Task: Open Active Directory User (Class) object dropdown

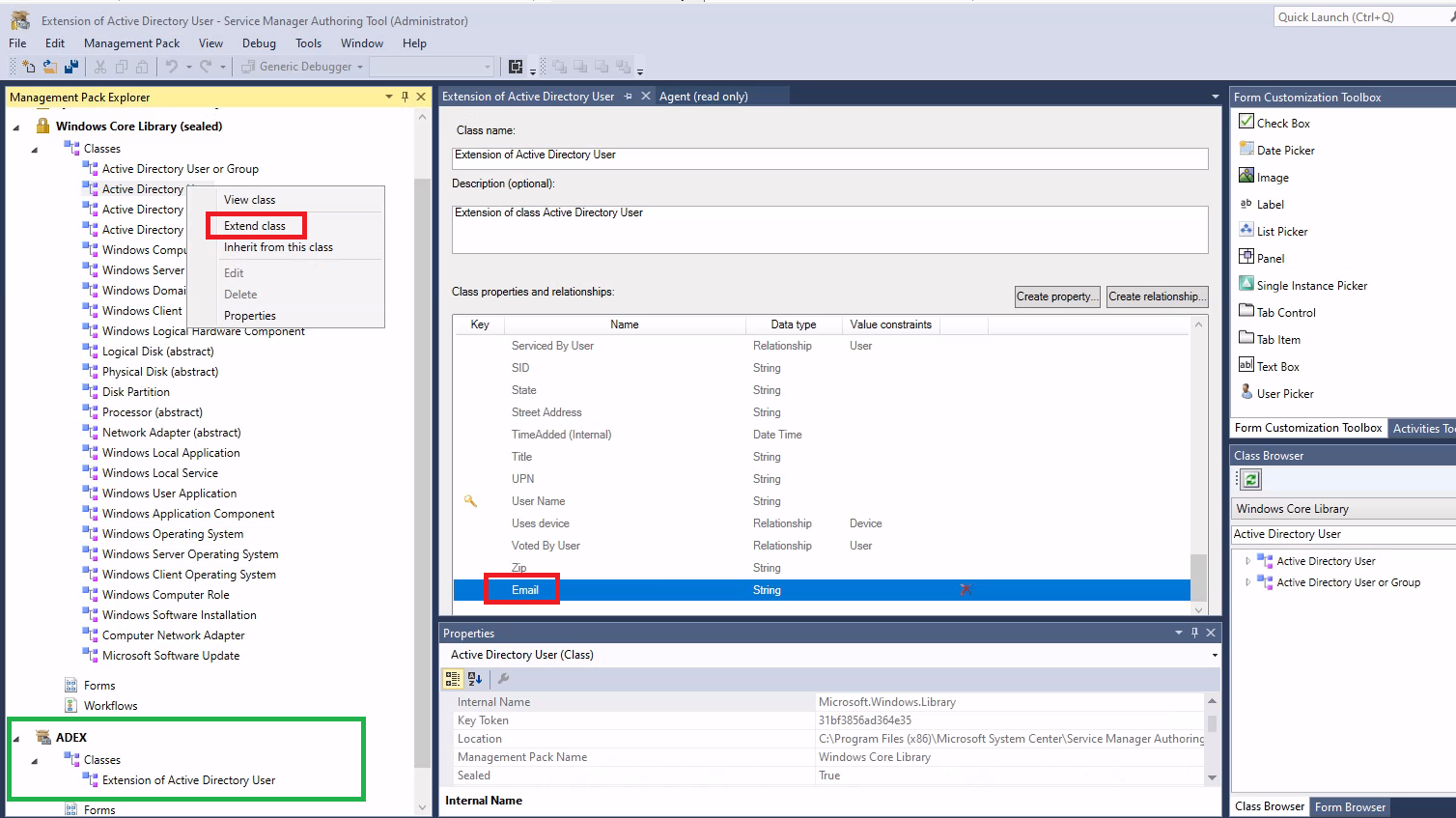Action: pyautogui.click(x=1215, y=655)
